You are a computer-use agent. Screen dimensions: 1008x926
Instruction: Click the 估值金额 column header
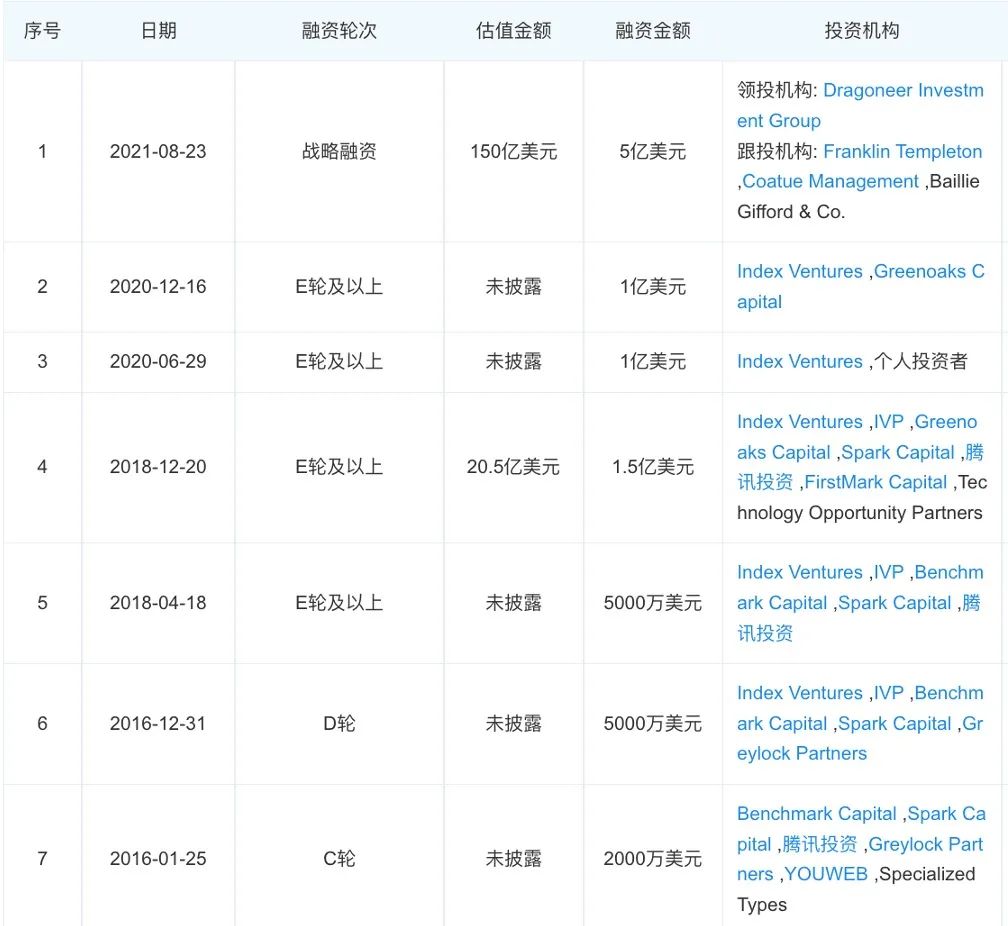(x=514, y=31)
